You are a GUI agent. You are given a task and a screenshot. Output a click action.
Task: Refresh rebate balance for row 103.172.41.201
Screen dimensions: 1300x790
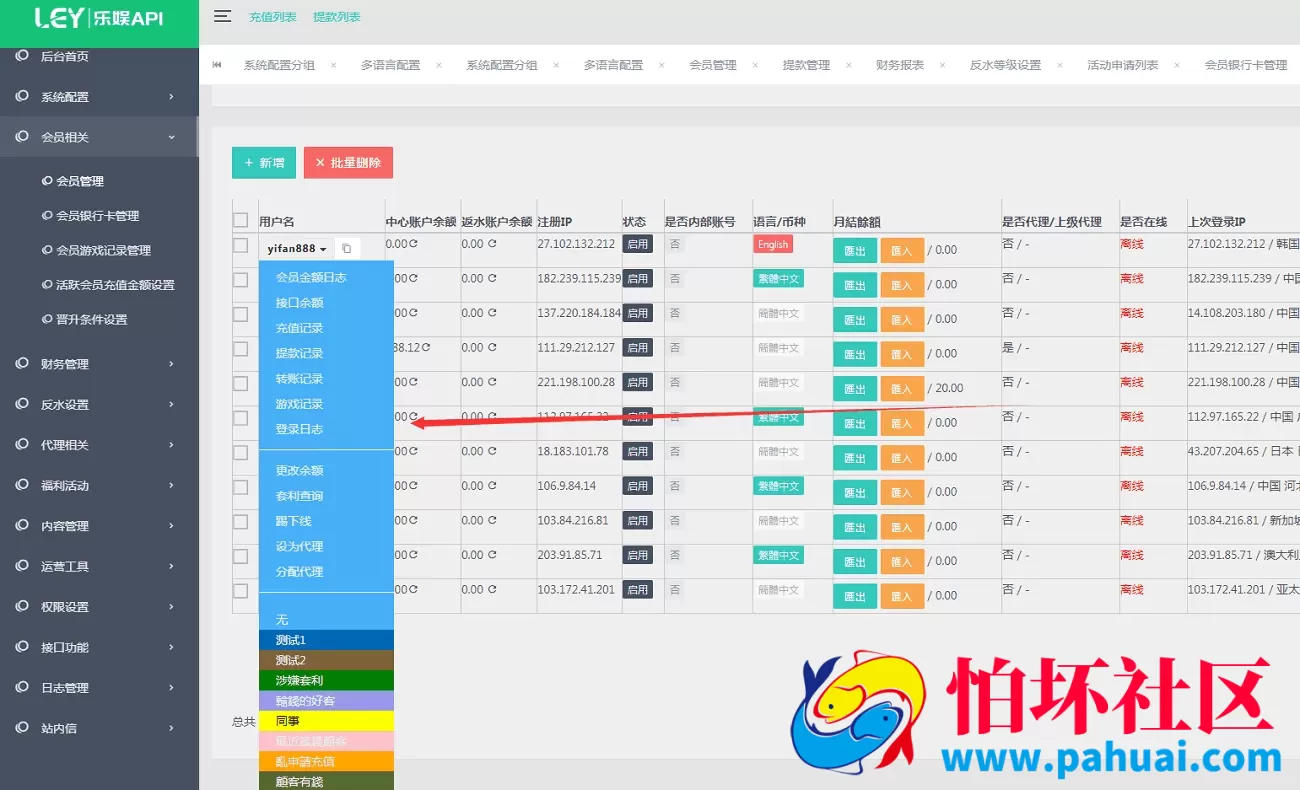pos(492,589)
